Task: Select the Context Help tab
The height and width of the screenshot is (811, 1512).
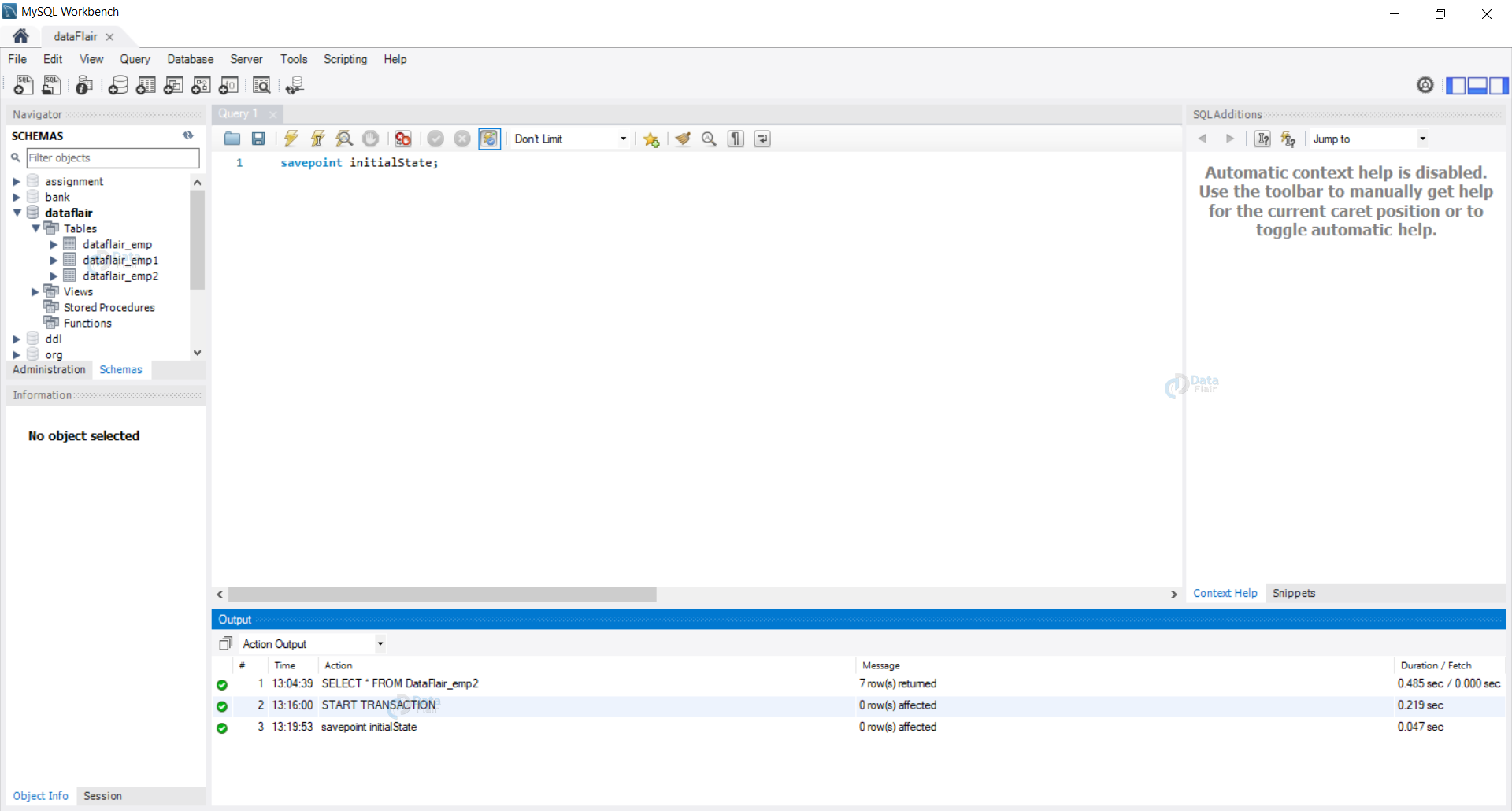Action: tap(1225, 593)
